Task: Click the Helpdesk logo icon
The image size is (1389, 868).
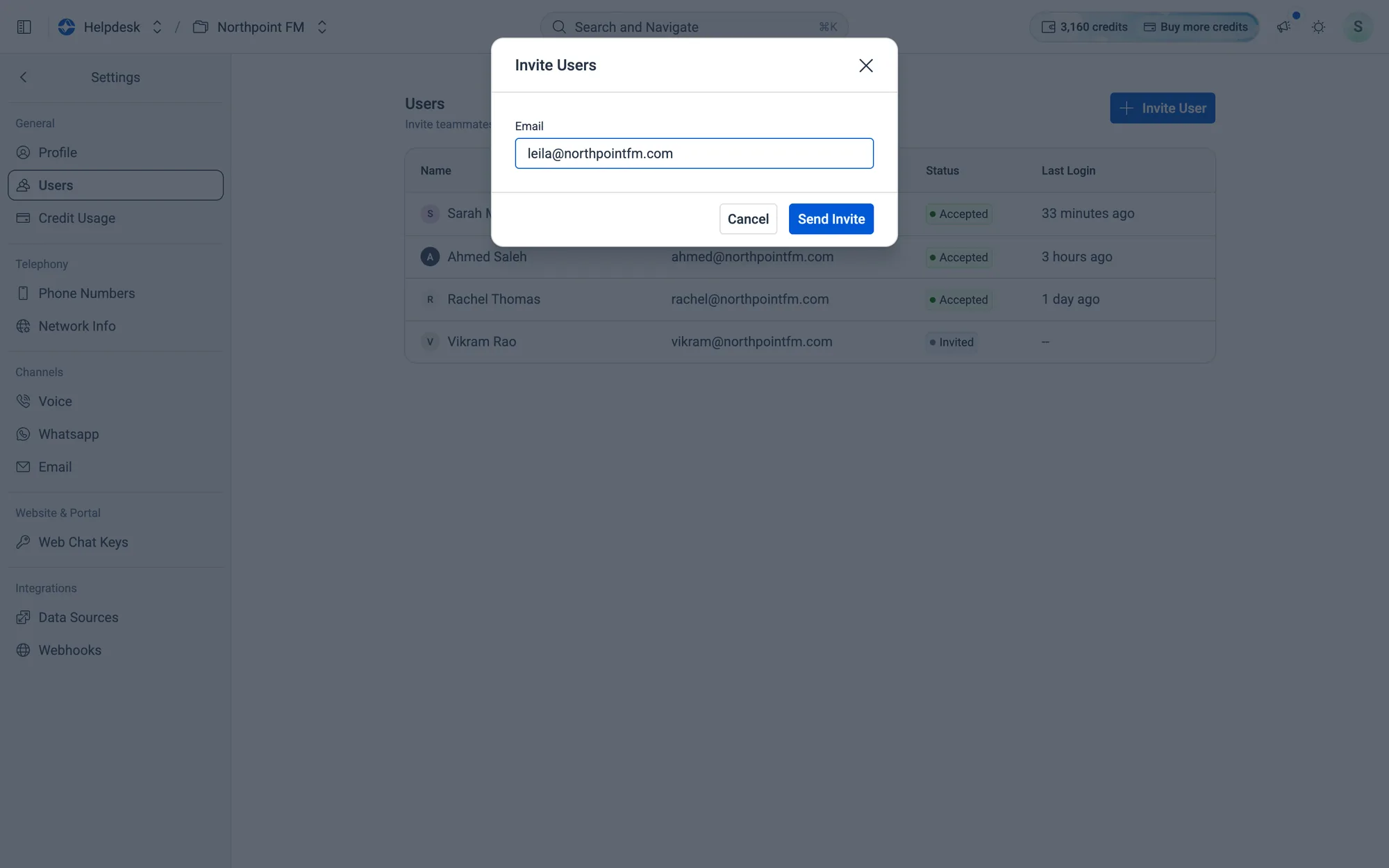Action: 67,27
